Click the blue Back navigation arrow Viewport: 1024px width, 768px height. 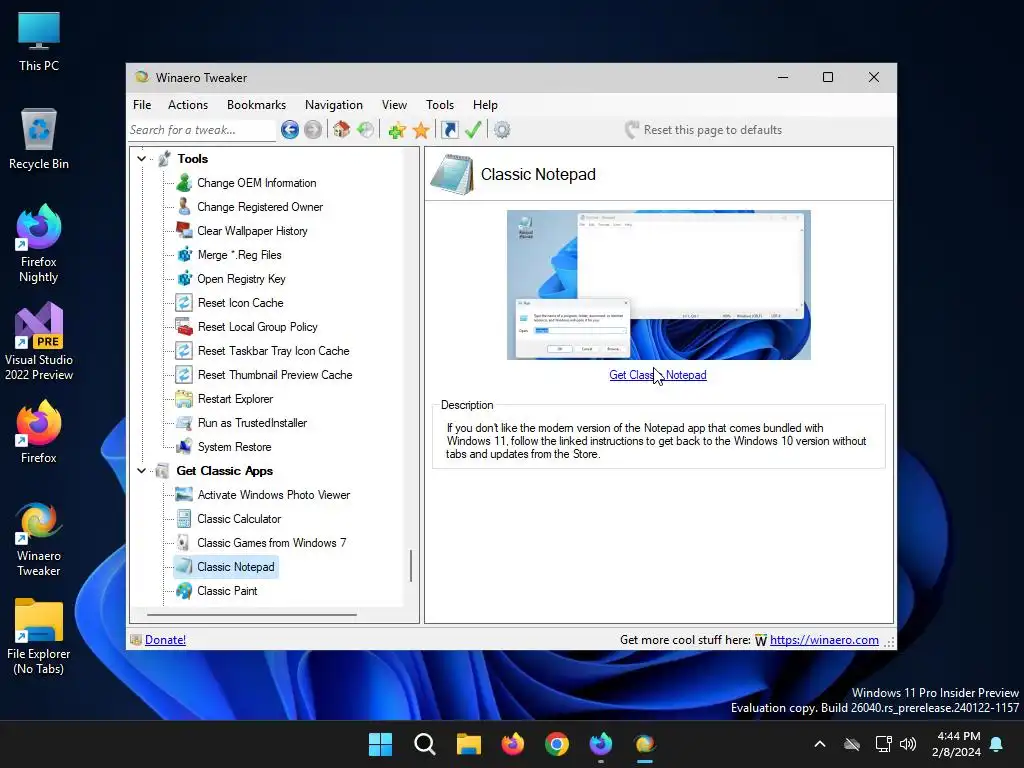pos(290,130)
